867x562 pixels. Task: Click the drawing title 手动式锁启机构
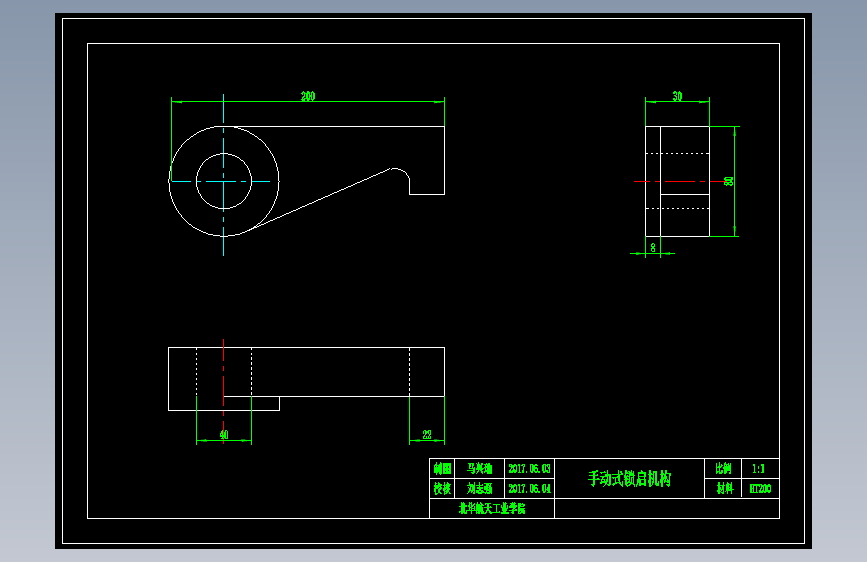tap(629, 478)
